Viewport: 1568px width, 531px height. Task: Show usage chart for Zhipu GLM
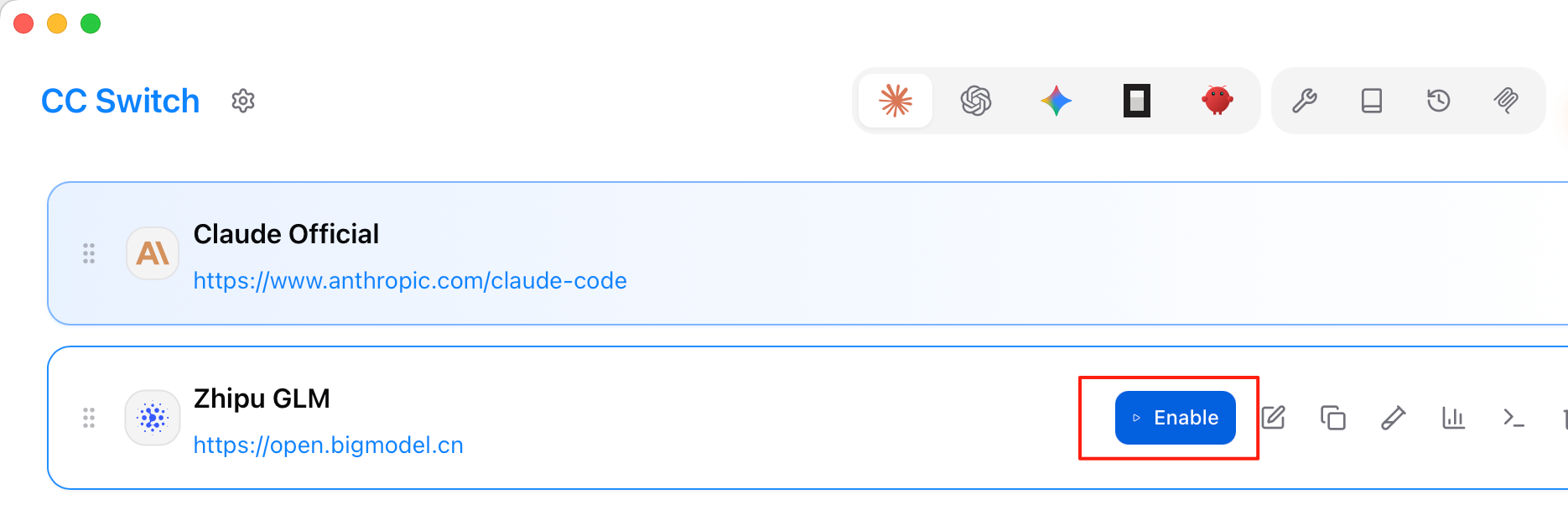click(x=1453, y=418)
